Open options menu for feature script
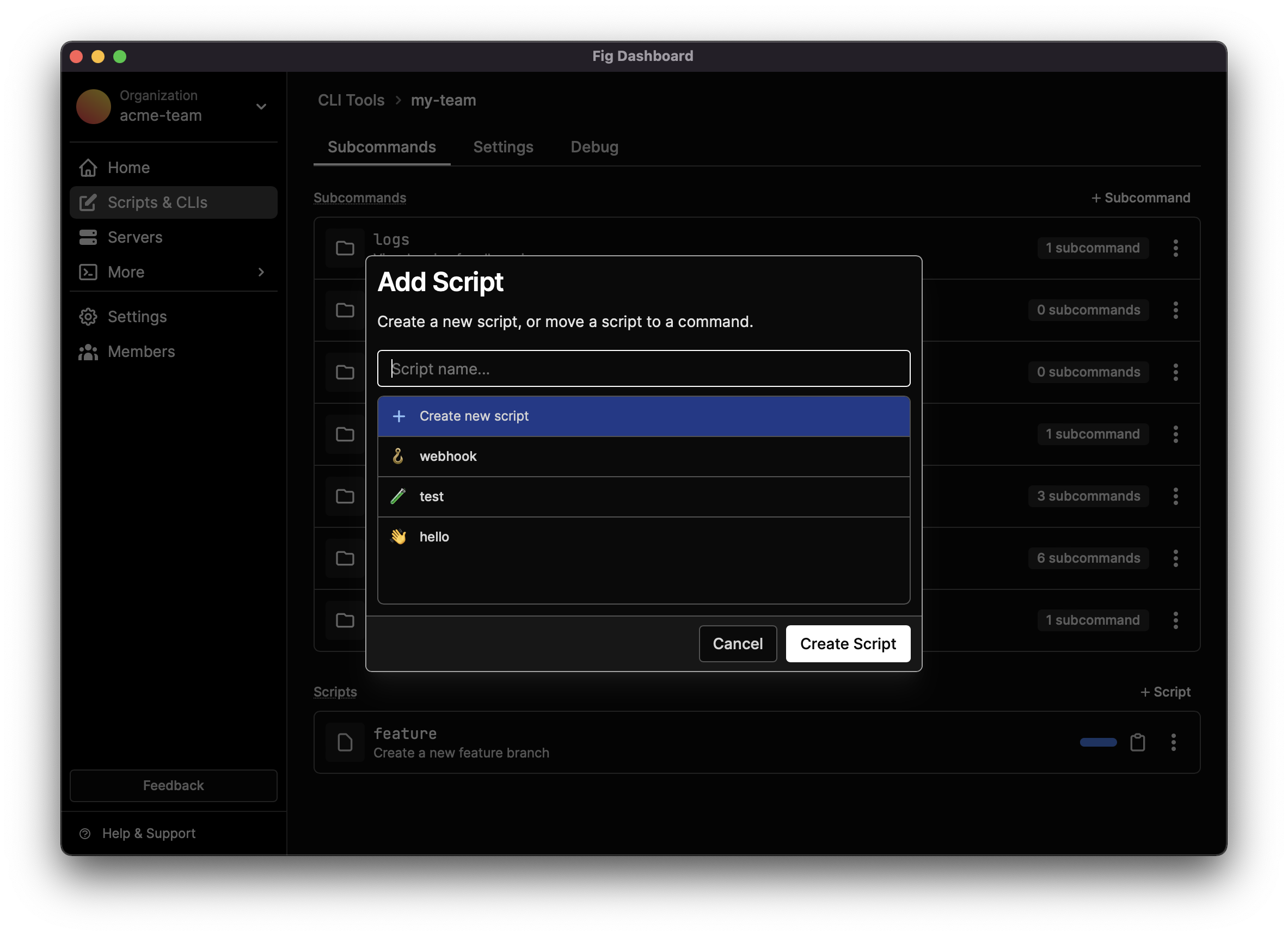 click(x=1173, y=742)
